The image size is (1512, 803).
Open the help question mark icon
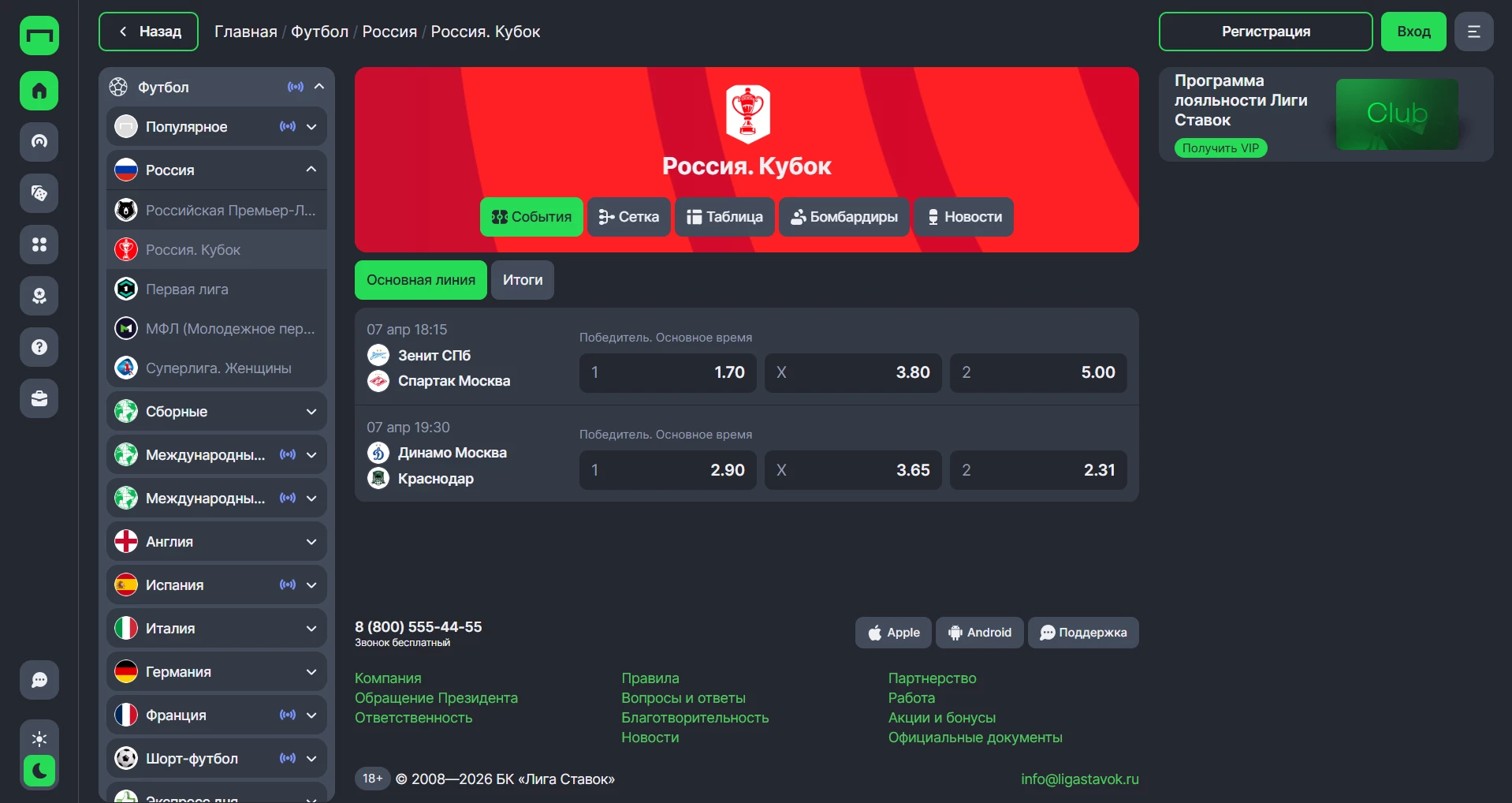[x=39, y=347]
